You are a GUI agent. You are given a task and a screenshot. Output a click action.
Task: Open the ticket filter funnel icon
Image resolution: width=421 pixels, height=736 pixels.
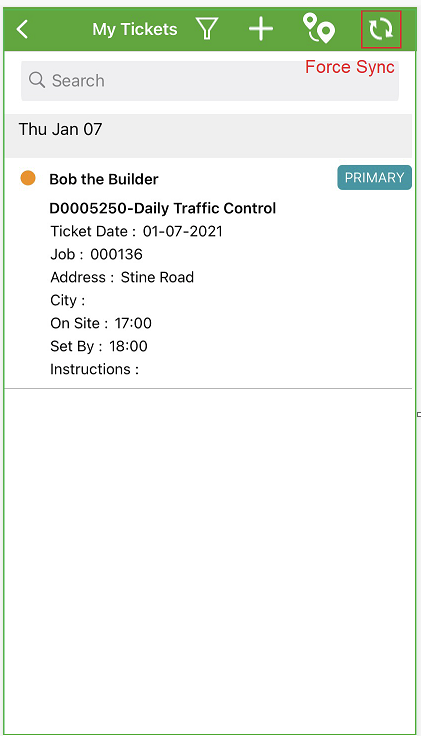coord(207,29)
